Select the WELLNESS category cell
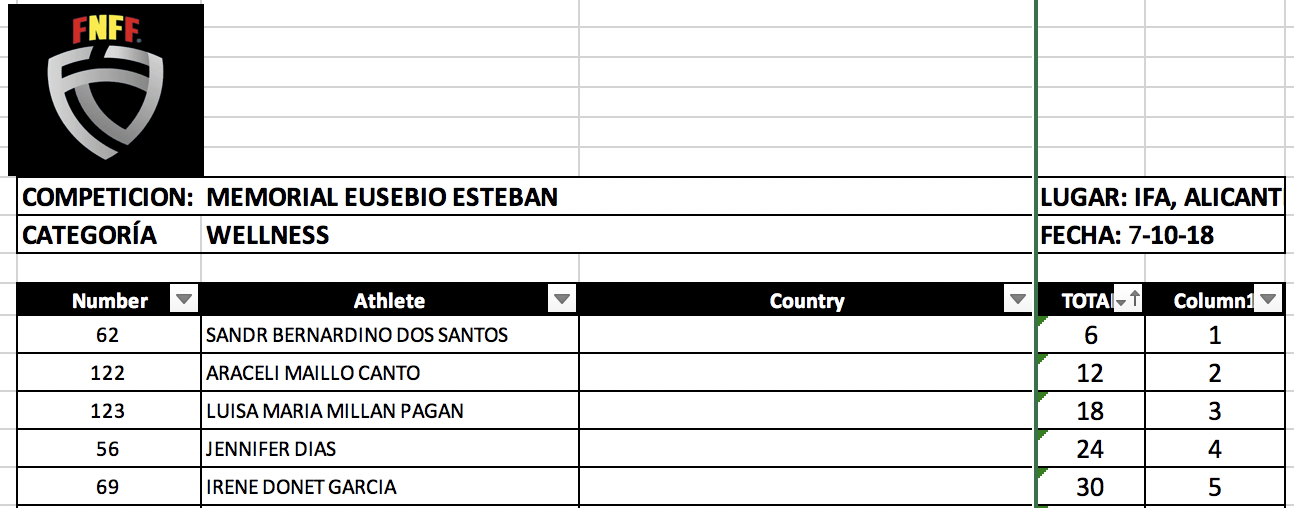 [x=268, y=235]
